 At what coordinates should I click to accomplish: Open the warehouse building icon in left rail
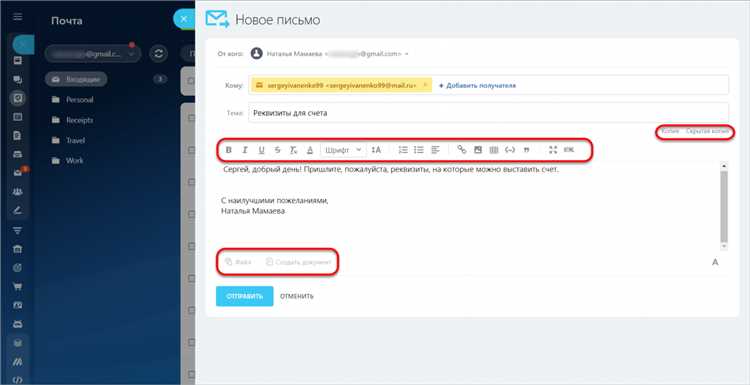pos(18,249)
